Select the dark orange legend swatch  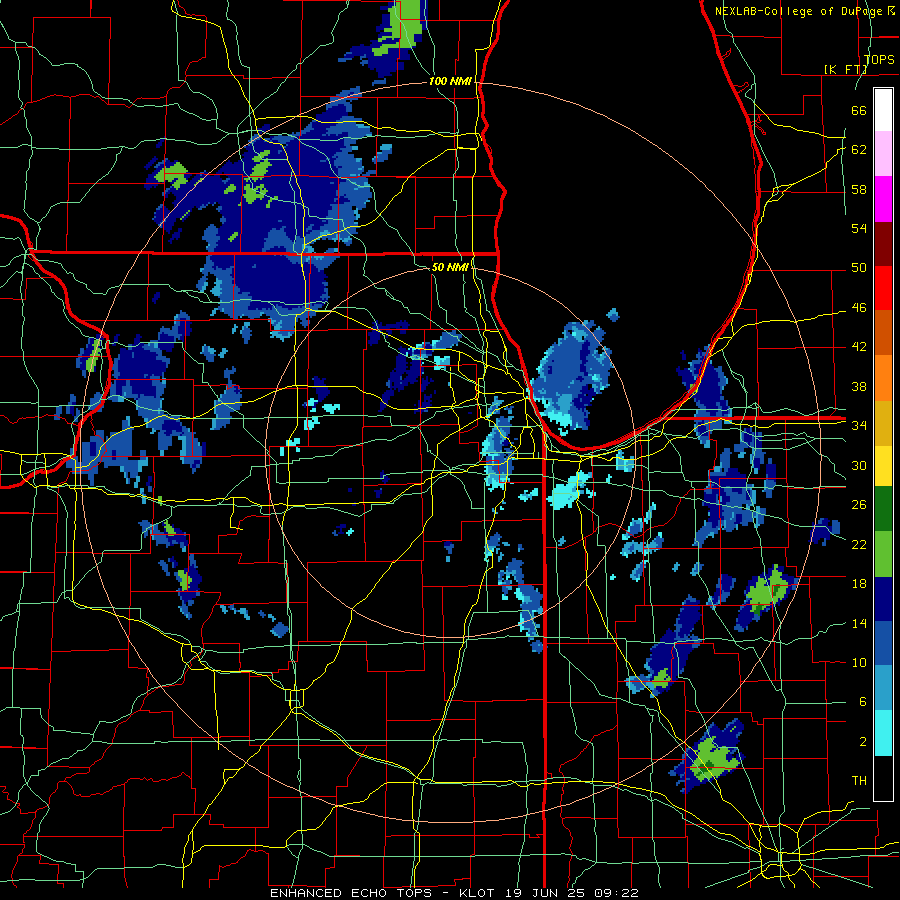coord(883,333)
